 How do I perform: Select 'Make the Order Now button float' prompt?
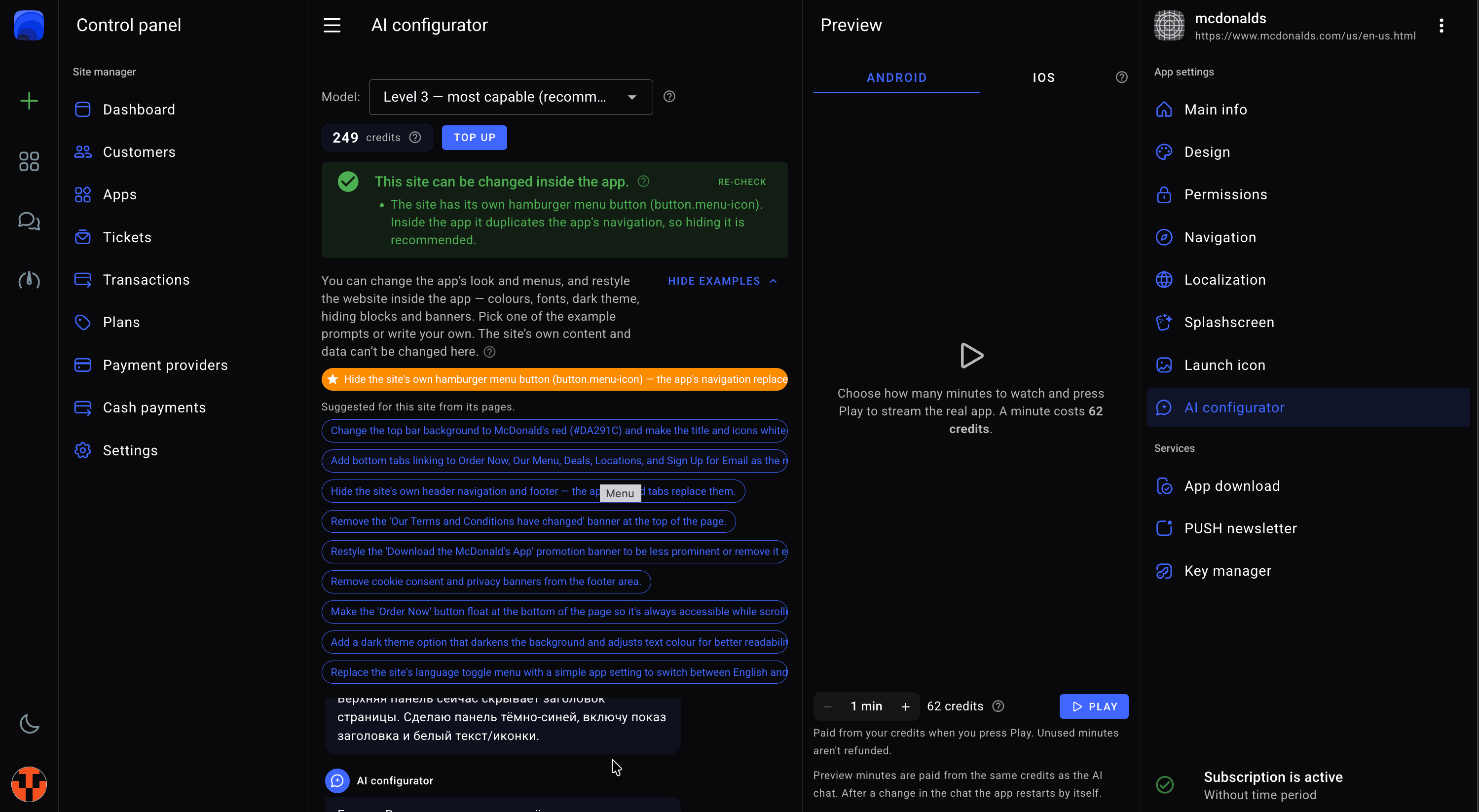(555, 612)
